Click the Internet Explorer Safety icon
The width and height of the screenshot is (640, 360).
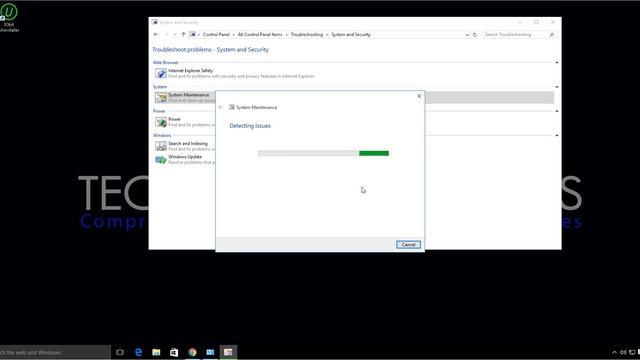(x=161, y=73)
